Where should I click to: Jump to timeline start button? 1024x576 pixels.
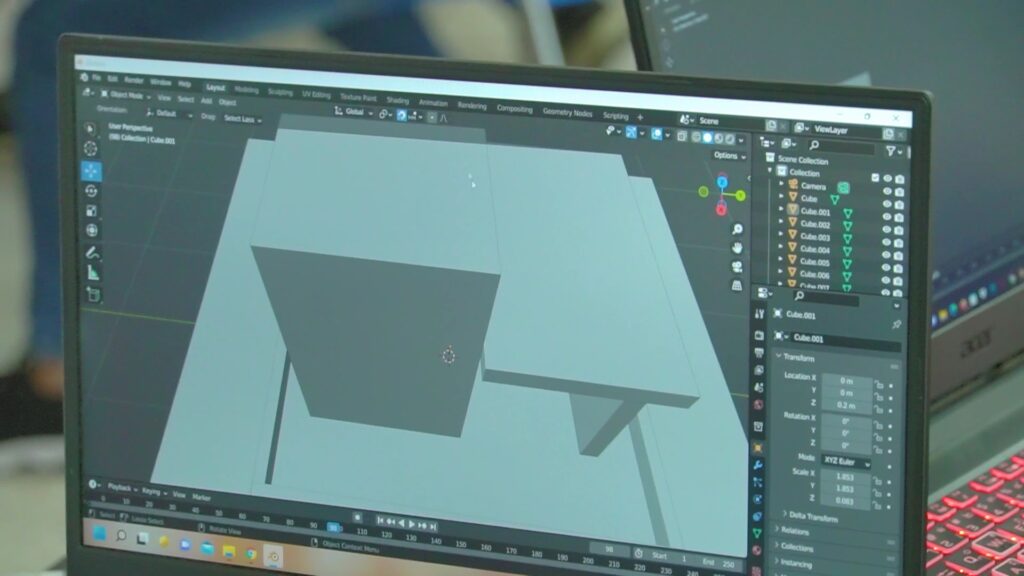pos(380,520)
